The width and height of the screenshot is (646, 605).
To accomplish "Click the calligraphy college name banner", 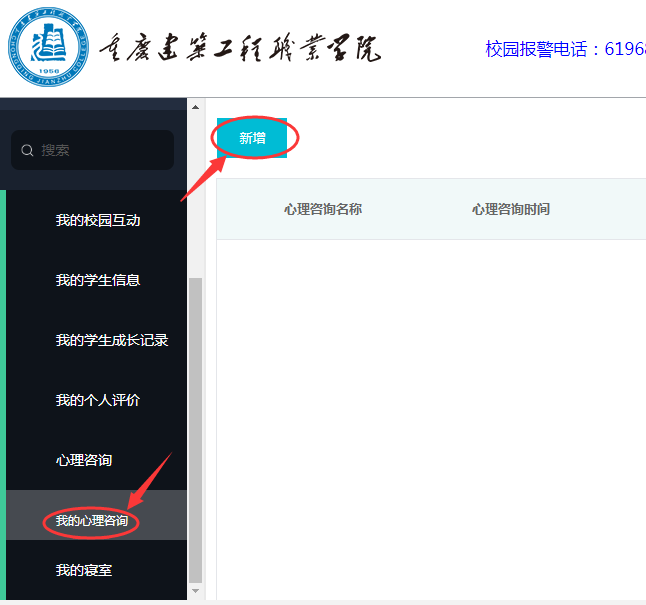I will pos(240,49).
